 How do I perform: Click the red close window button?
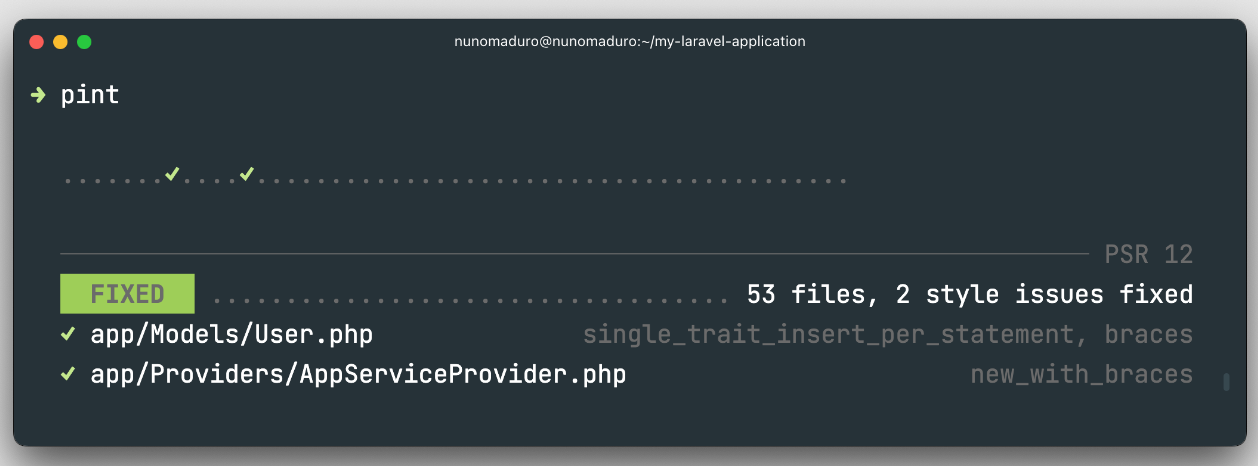37,42
